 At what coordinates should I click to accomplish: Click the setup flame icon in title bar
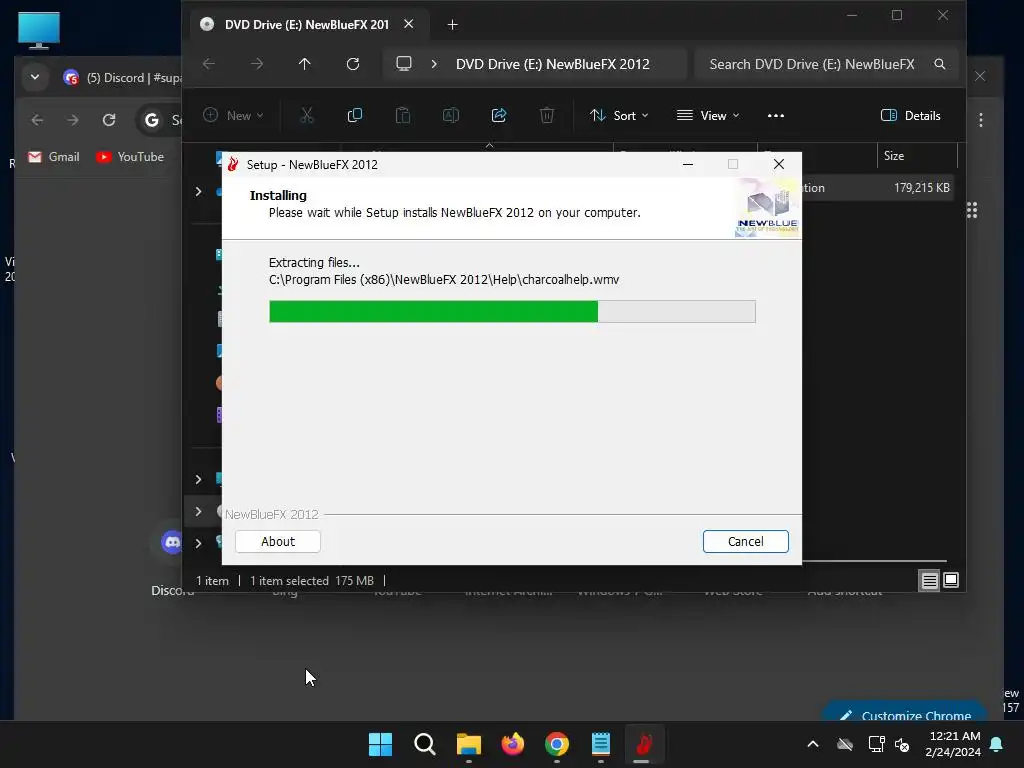233,164
